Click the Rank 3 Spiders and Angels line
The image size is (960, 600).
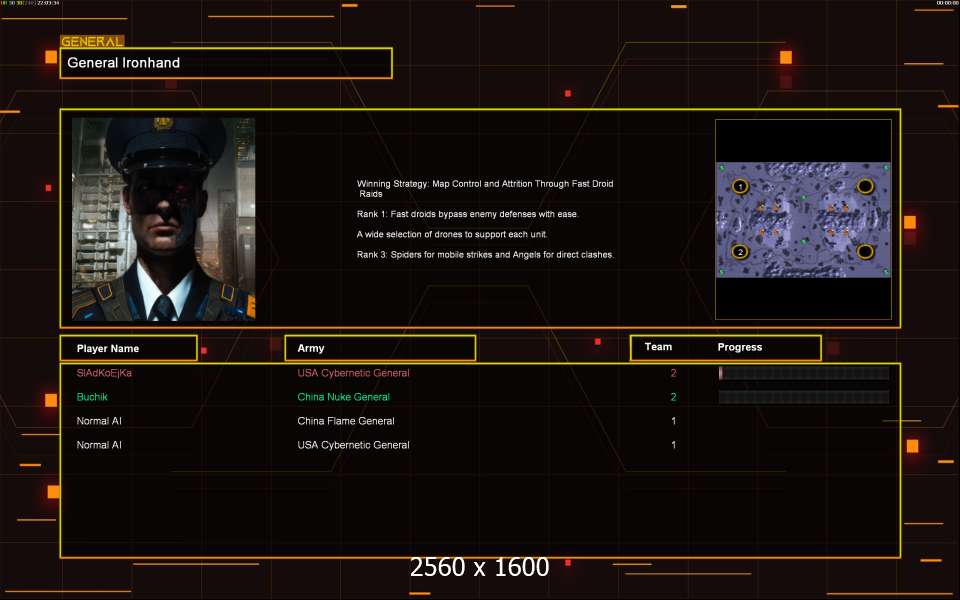[485, 255]
